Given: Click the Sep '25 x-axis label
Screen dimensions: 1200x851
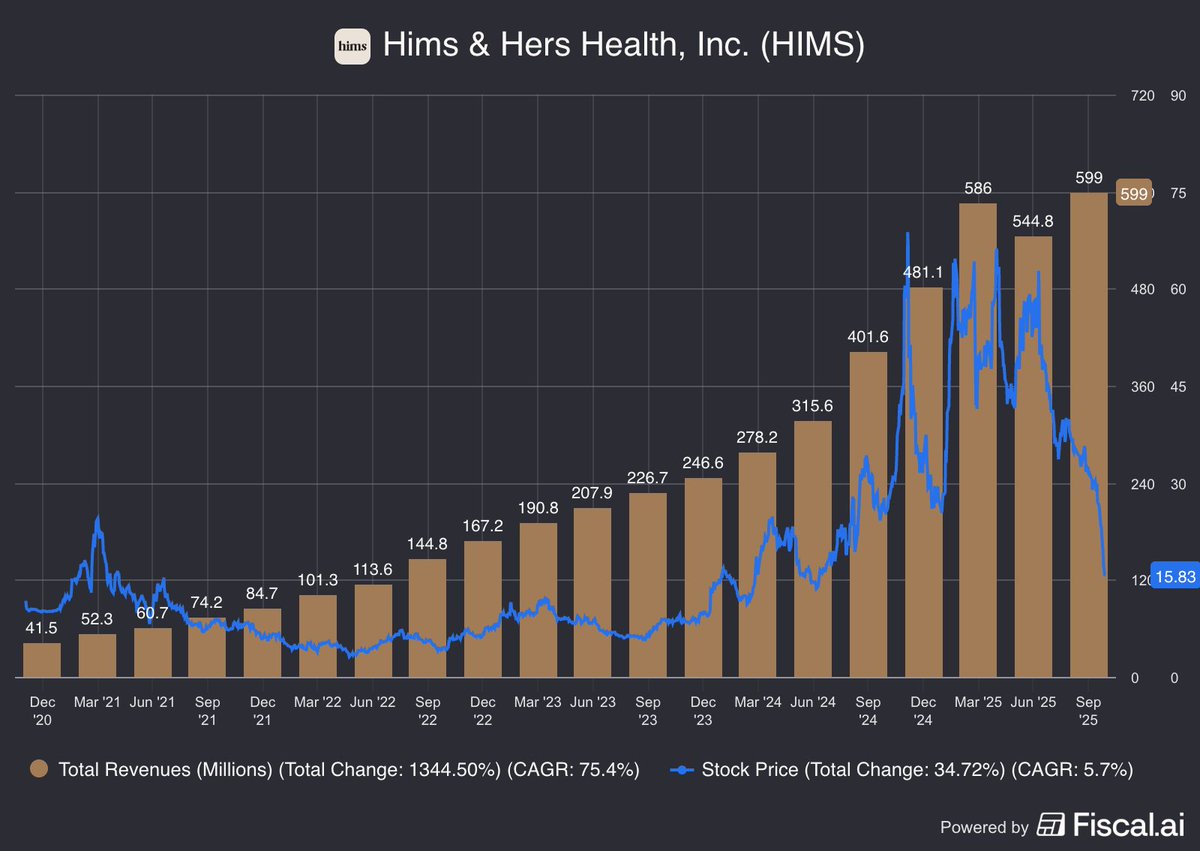Looking at the screenshot, I should [x=1089, y=710].
